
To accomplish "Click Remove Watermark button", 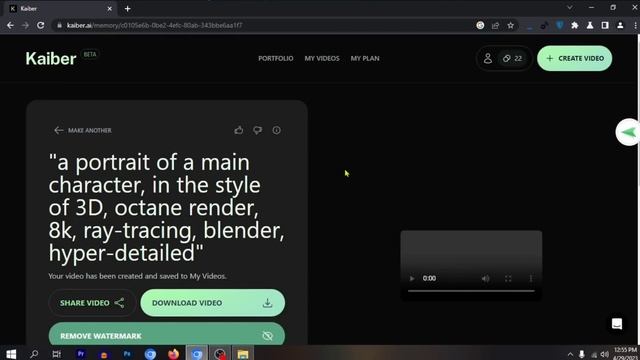I will (x=167, y=334).
